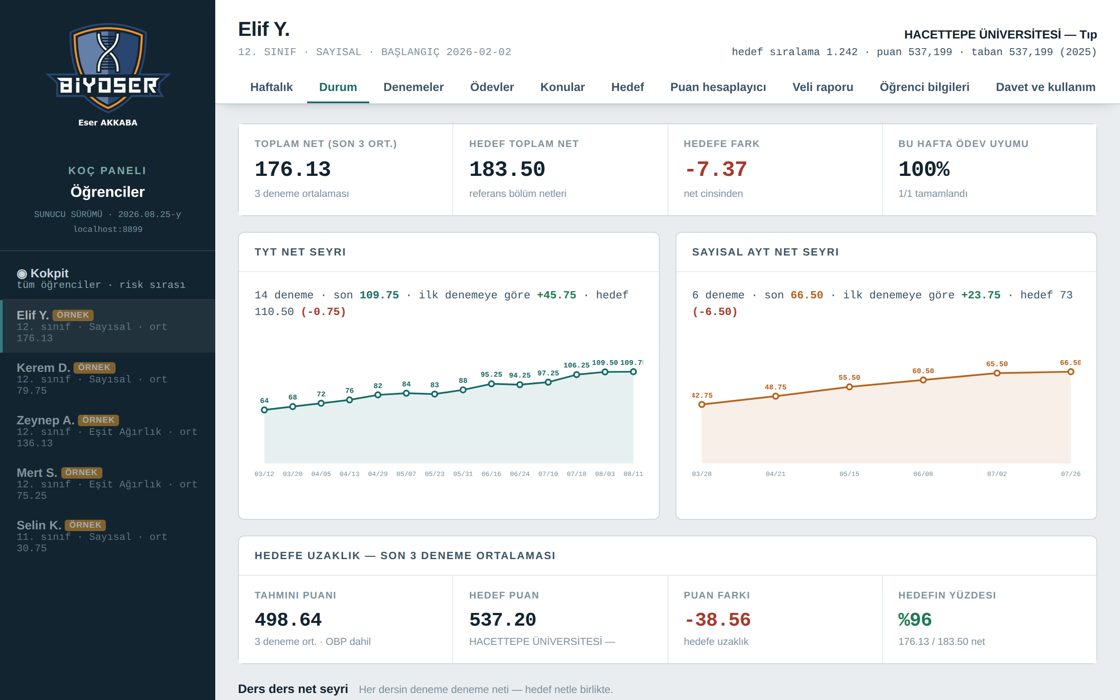The image size is (1120, 700).
Task: Select student Kerem D. in sidebar
Action: (107, 379)
